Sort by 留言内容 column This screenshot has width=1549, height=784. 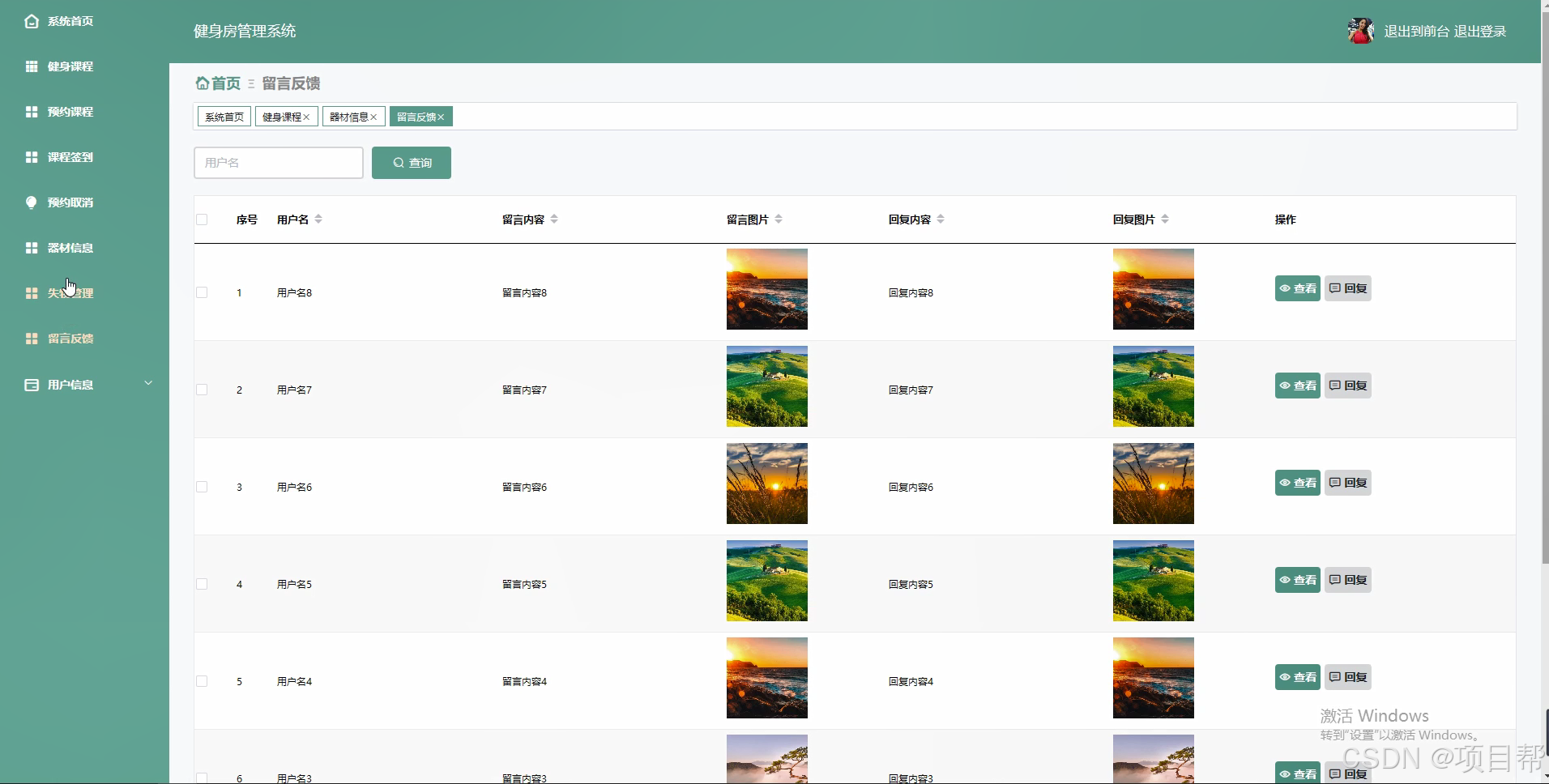(x=554, y=219)
